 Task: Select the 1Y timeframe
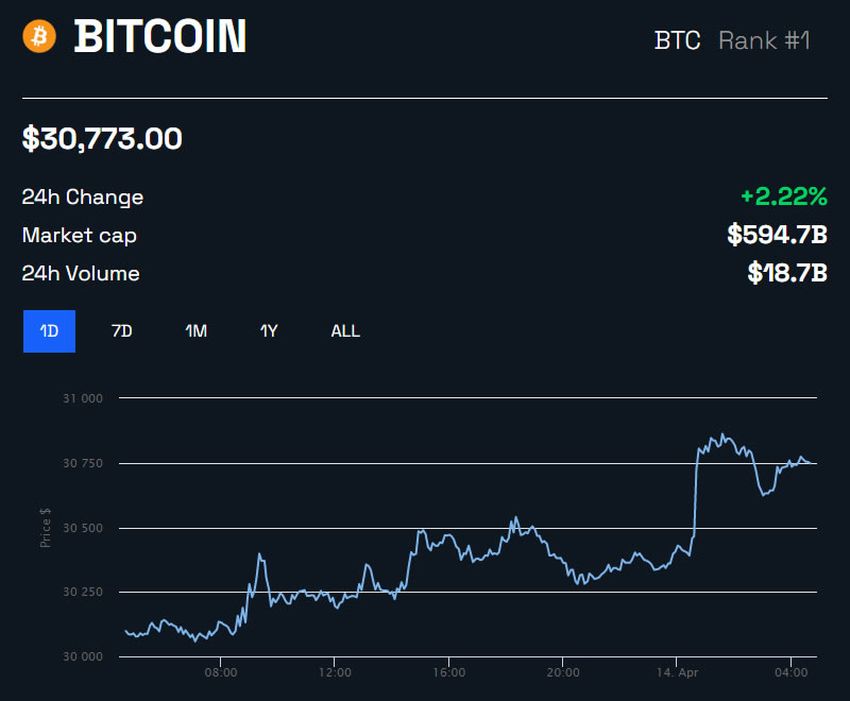coord(268,330)
